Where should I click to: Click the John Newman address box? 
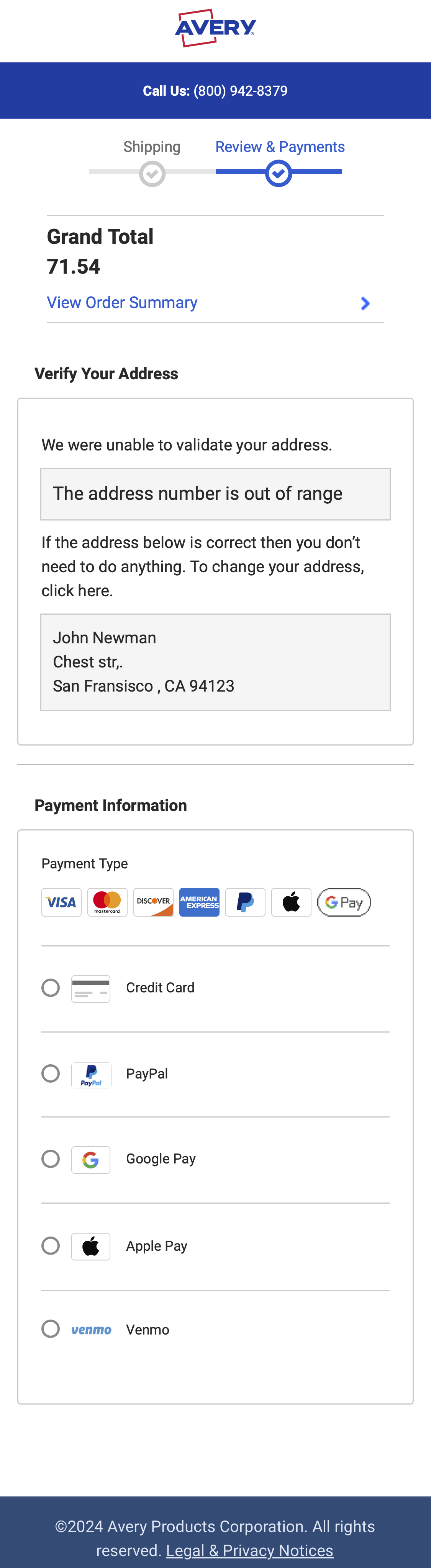[x=215, y=662]
